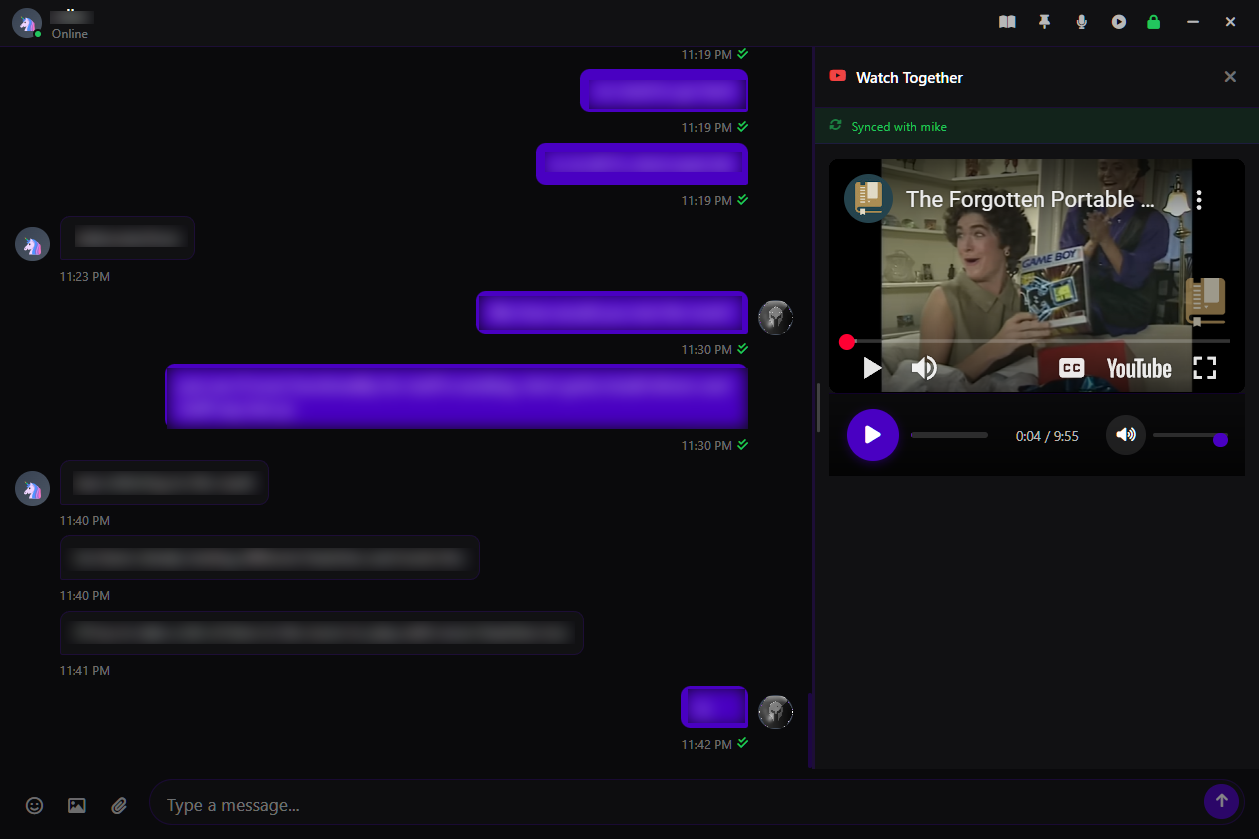The image size is (1259, 839).
Task: Start a voice message with the microphone icon
Action: pos(1081,21)
